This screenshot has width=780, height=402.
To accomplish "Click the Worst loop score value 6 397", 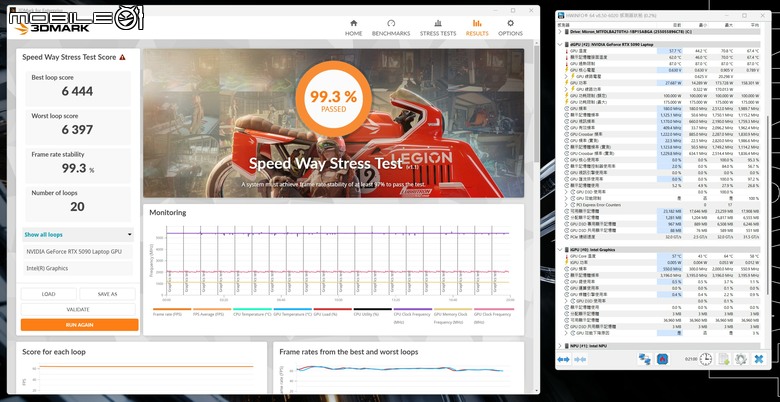I will pyautogui.click(x=78, y=129).
